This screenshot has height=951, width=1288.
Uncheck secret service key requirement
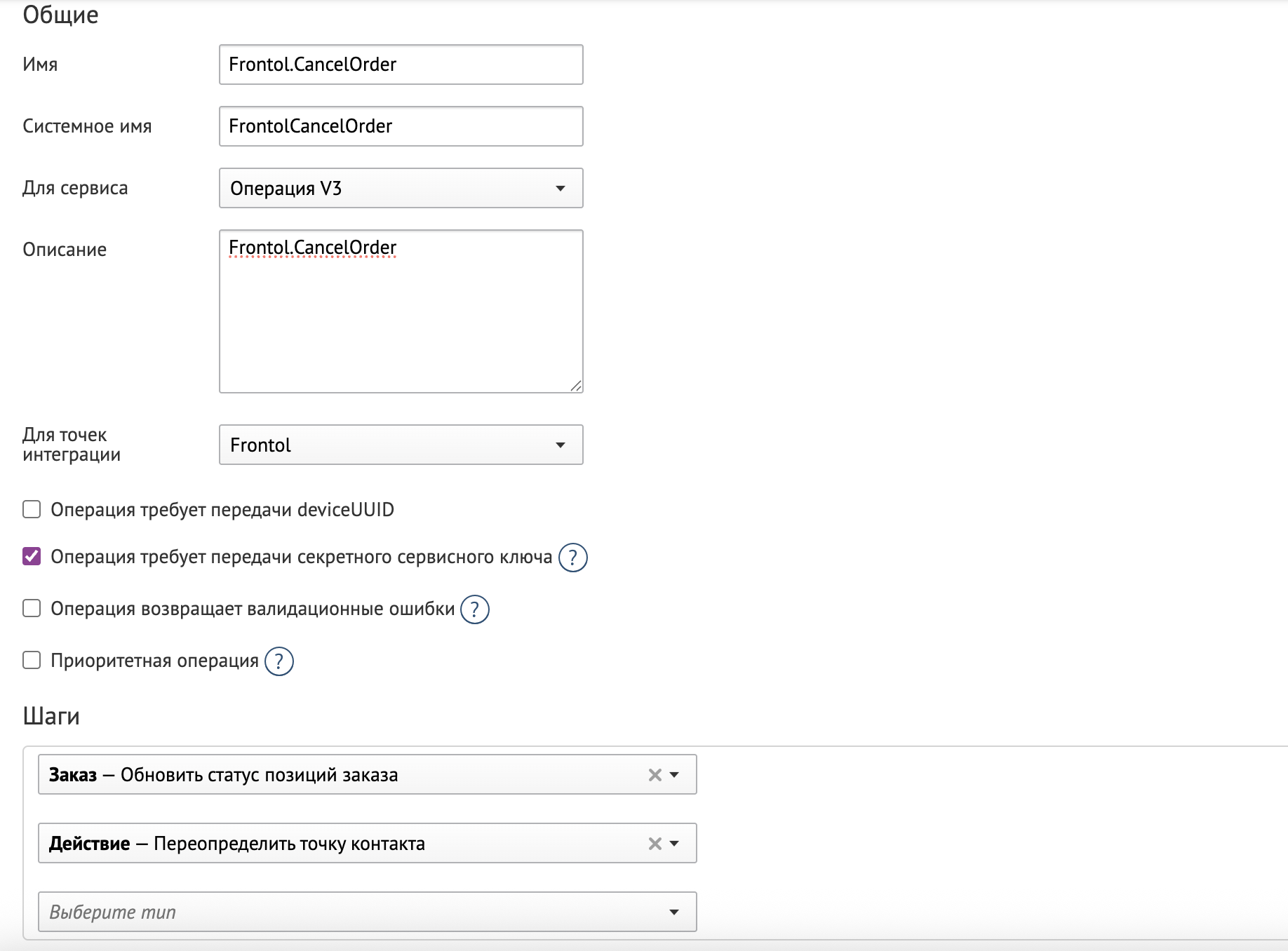32,557
